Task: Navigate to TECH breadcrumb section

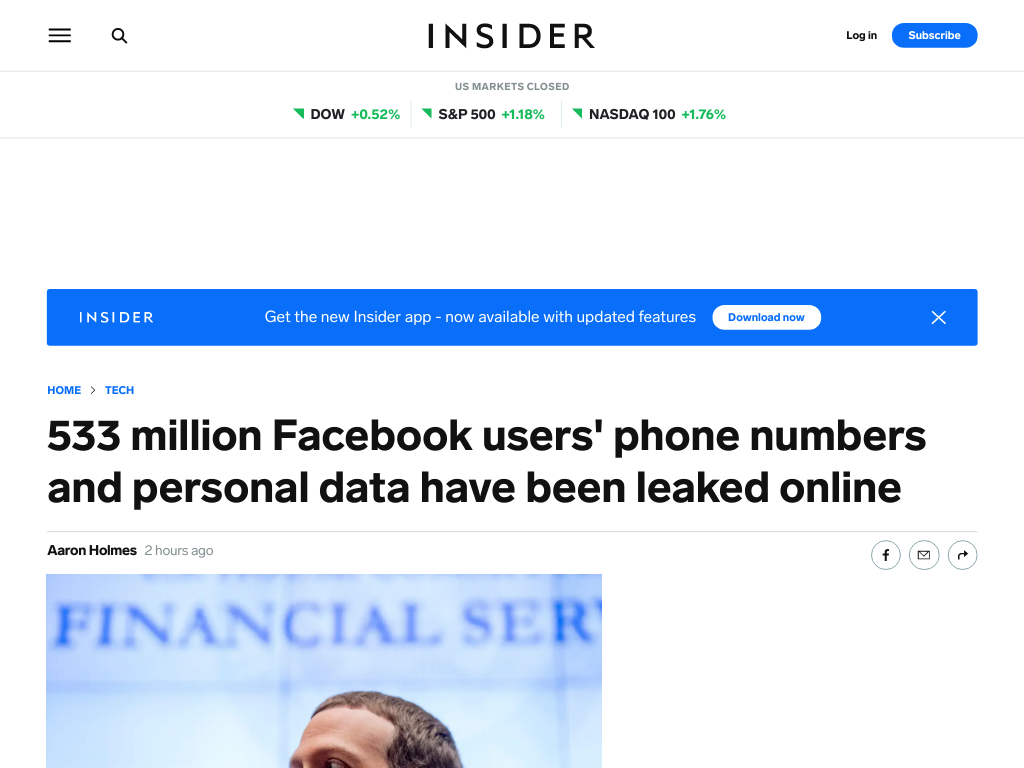Action: pyautogui.click(x=120, y=390)
